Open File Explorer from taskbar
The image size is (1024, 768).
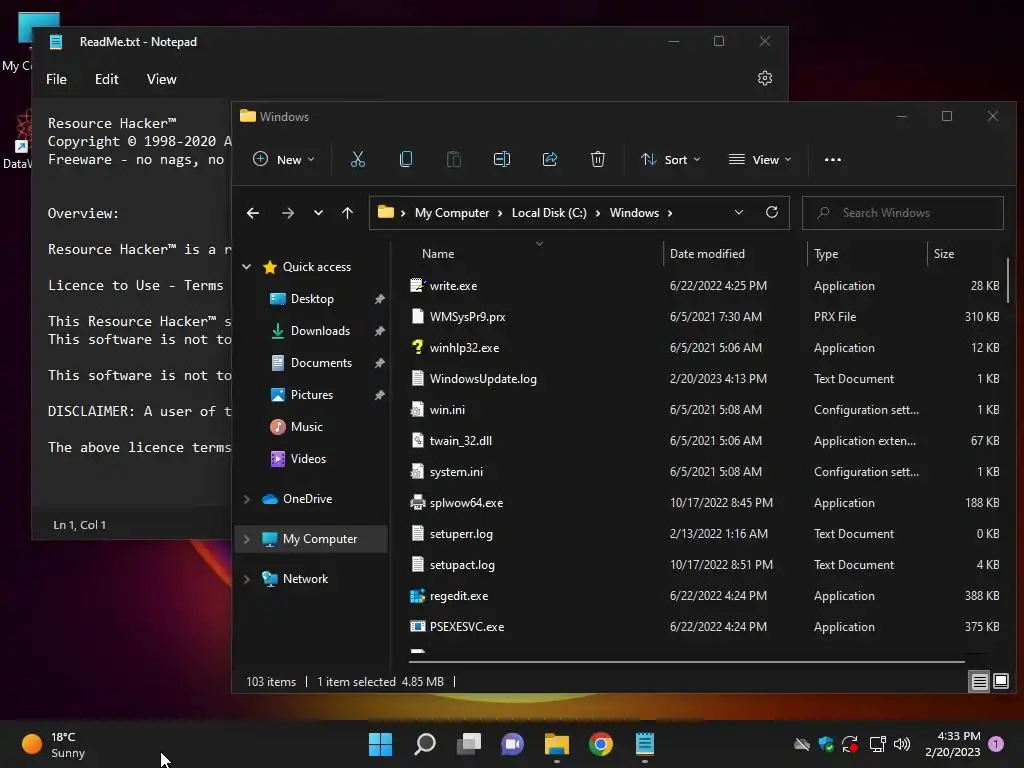point(557,744)
